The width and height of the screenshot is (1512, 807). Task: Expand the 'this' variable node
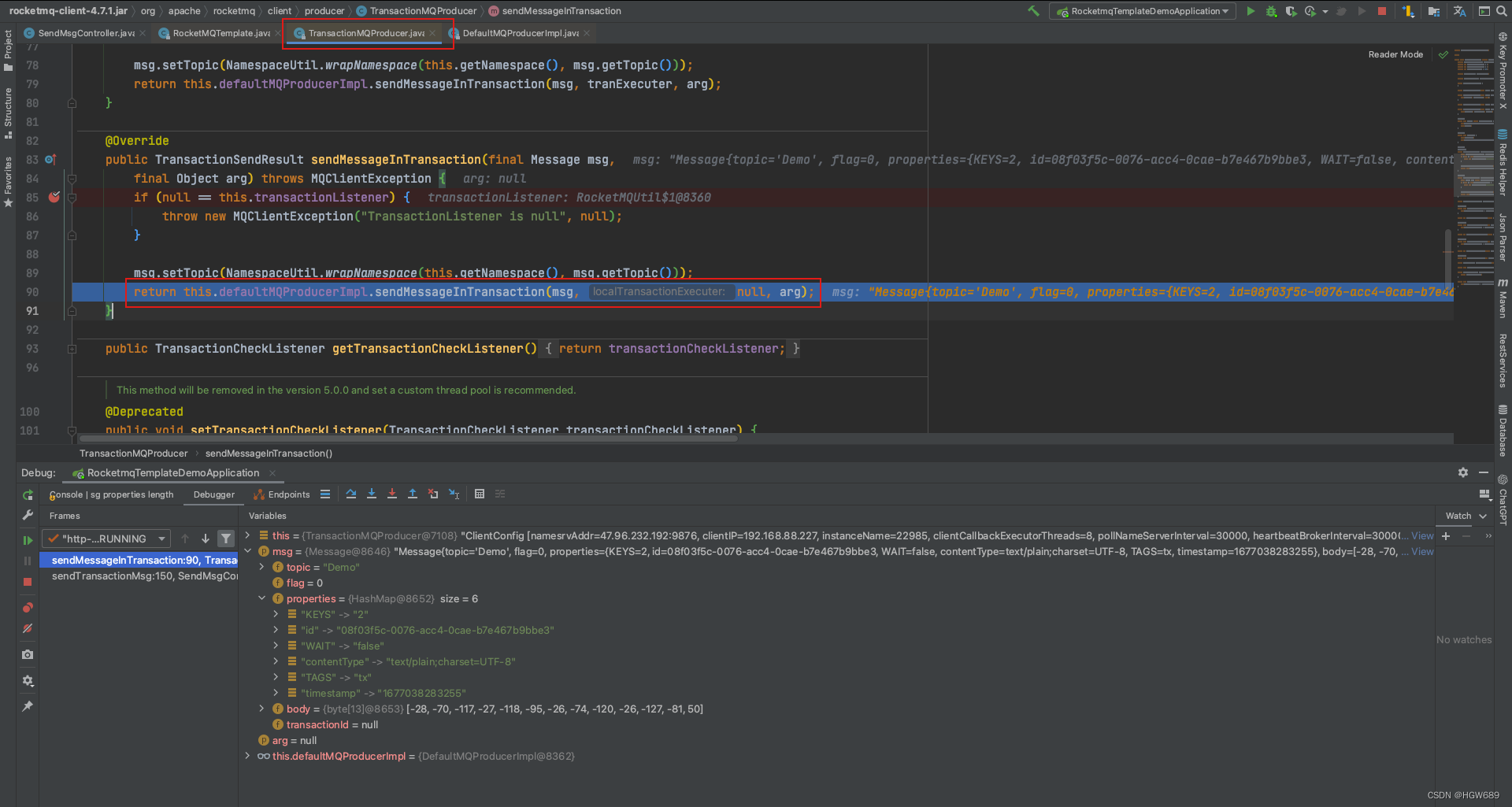(248, 535)
